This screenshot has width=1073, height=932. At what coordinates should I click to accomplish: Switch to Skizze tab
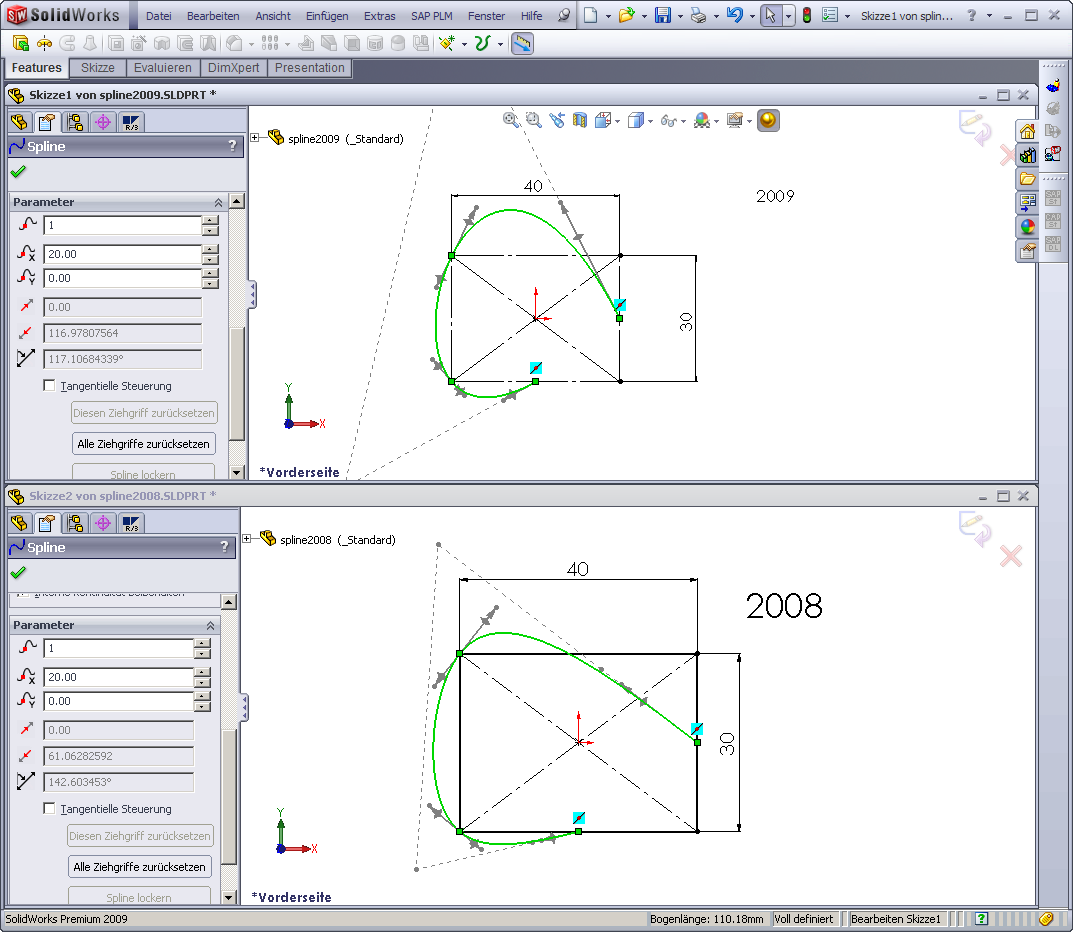(x=98, y=68)
